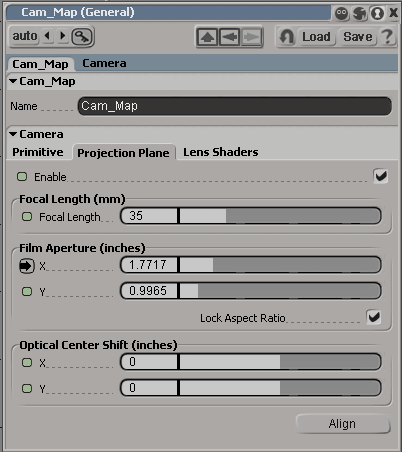Go to previous property set arrow
The height and width of the screenshot is (452, 402).
48,35
